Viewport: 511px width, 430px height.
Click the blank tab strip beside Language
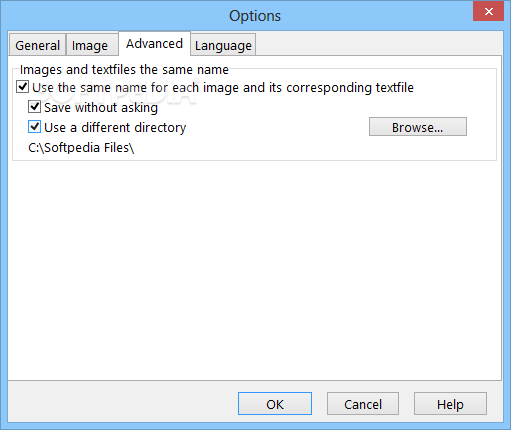pos(378,44)
